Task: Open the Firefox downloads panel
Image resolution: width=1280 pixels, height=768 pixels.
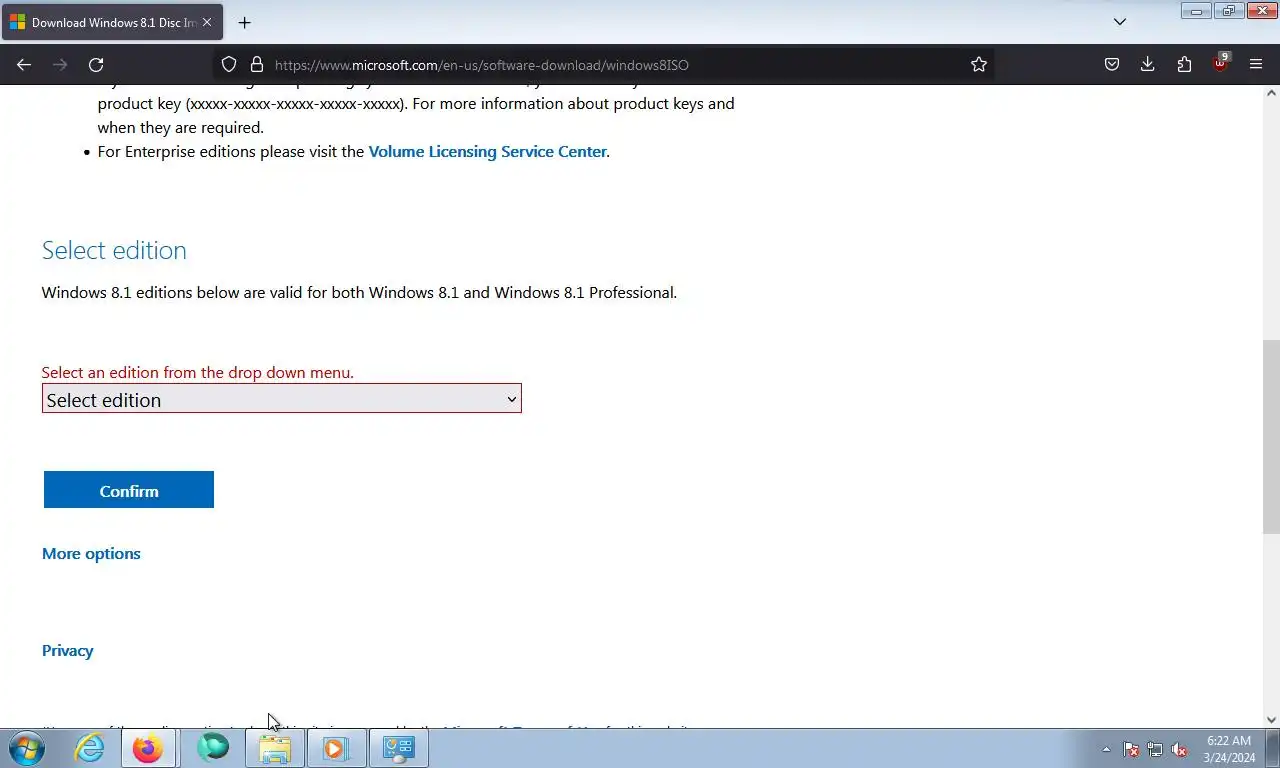Action: [x=1148, y=64]
